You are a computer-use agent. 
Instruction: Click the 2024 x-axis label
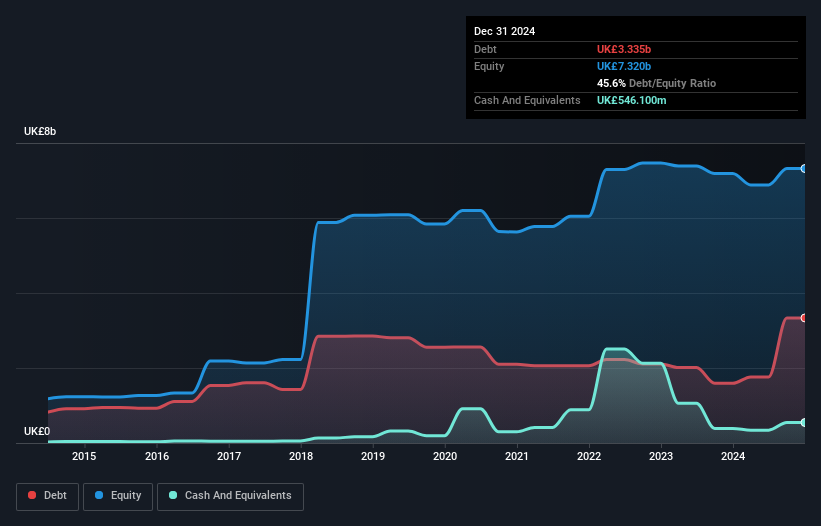click(x=733, y=456)
